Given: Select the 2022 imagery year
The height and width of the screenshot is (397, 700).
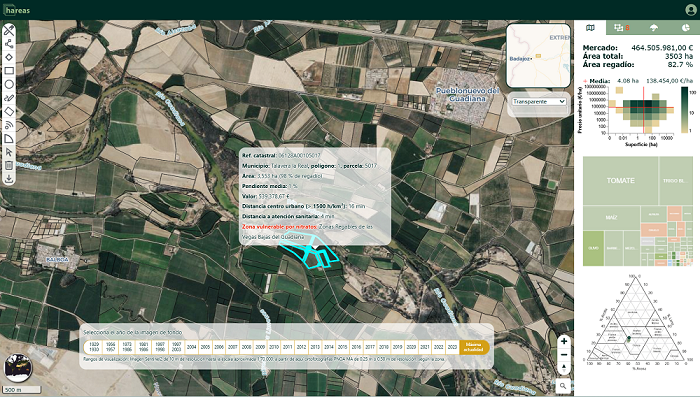Looking at the screenshot, I should tap(439, 347).
